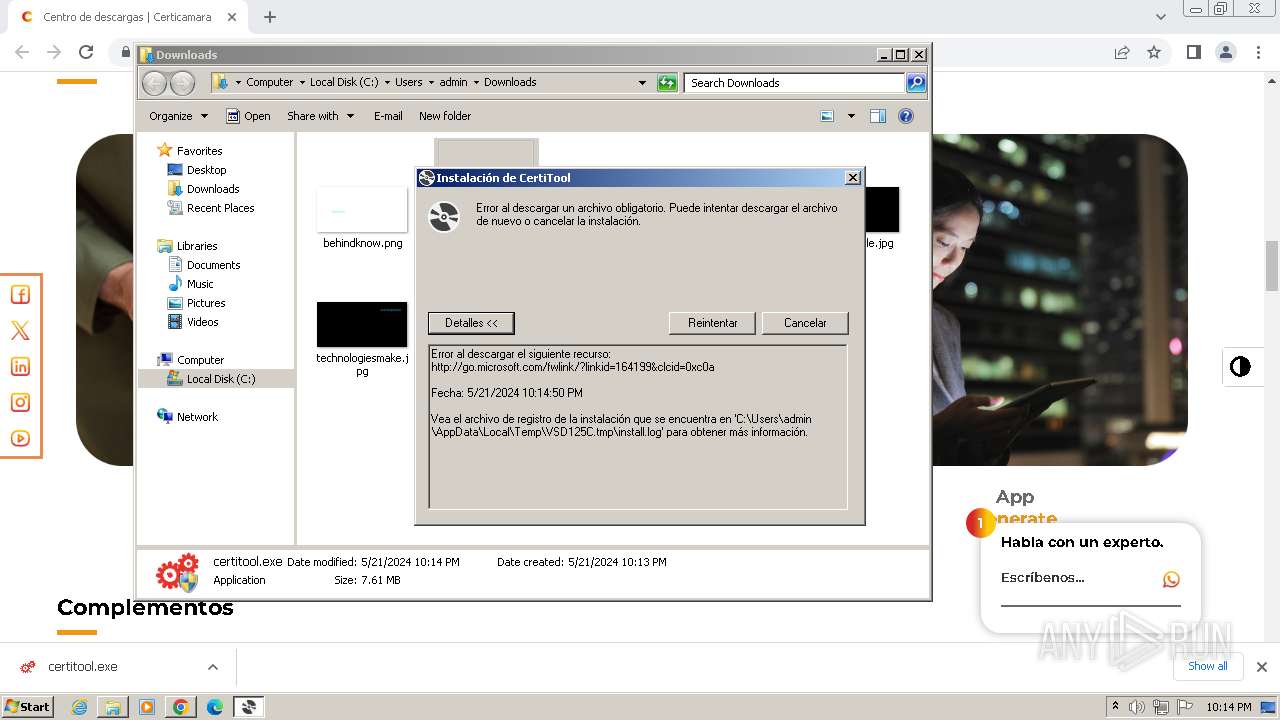Image resolution: width=1280 pixels, height=720 pixels.
Task: Click the X (Twitter) icon in sidebar
Action: click(x=20, y=330)
